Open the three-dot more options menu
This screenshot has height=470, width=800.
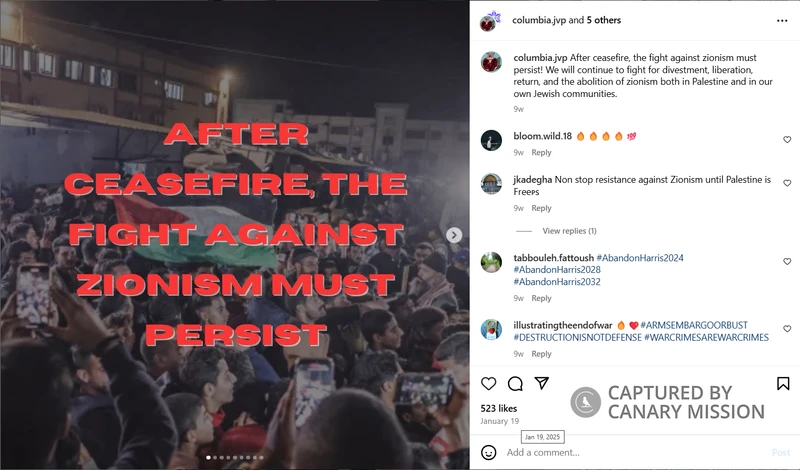click(782, 20)
